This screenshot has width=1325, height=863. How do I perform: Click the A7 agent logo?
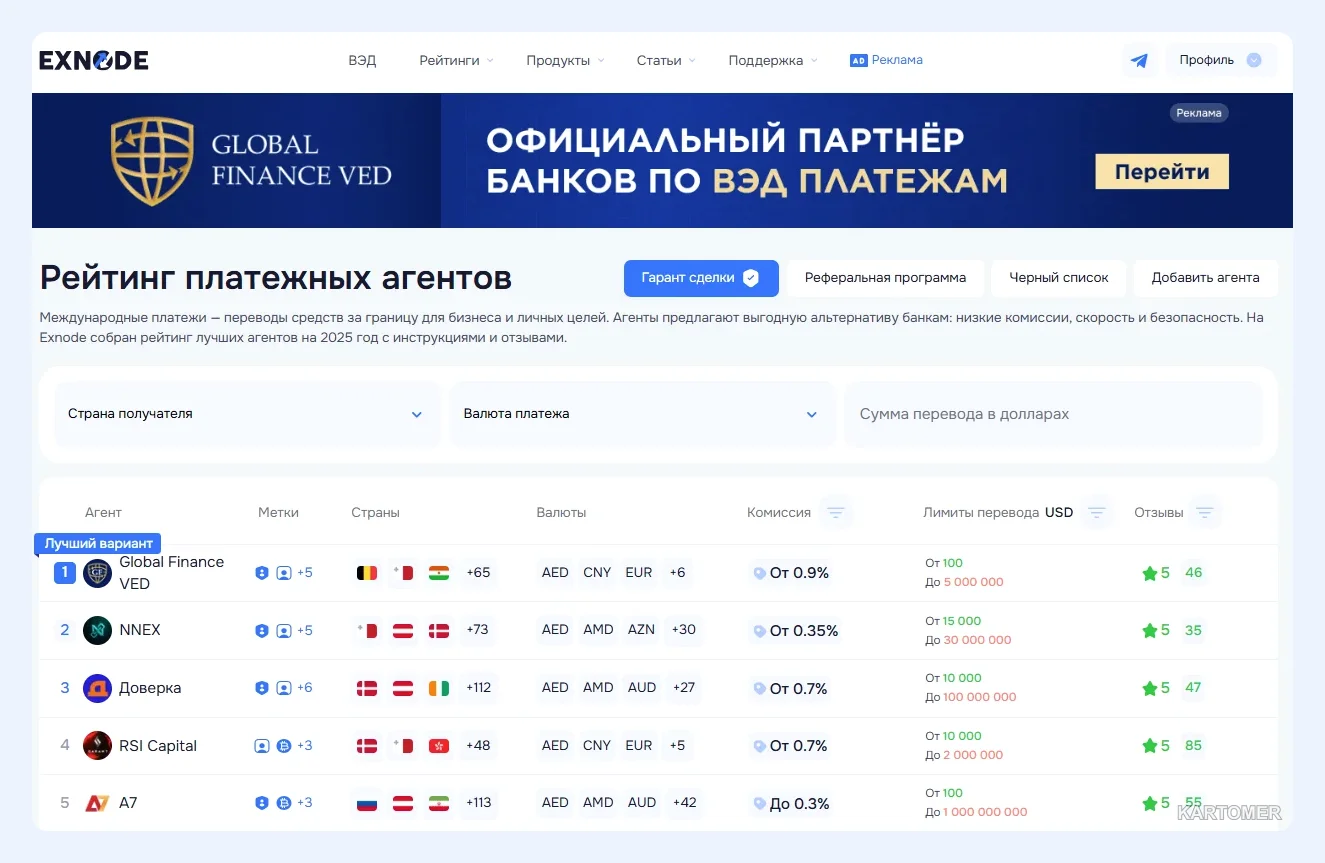click(x=97, y=803)
